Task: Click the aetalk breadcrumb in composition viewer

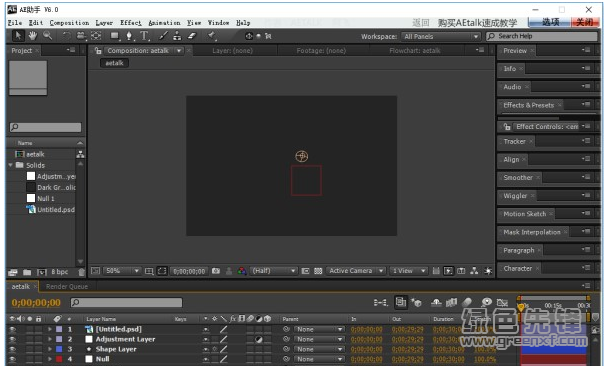Action: click(114, 63)
